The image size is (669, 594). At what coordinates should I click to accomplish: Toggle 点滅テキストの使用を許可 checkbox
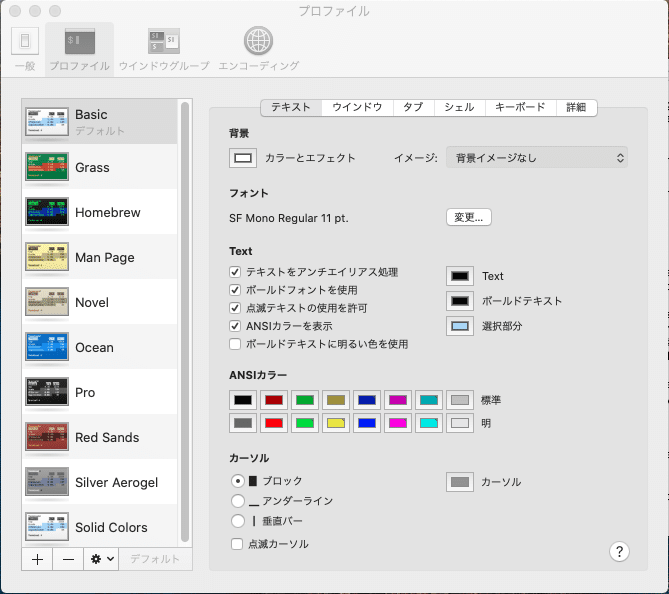[x=235, y=308]
